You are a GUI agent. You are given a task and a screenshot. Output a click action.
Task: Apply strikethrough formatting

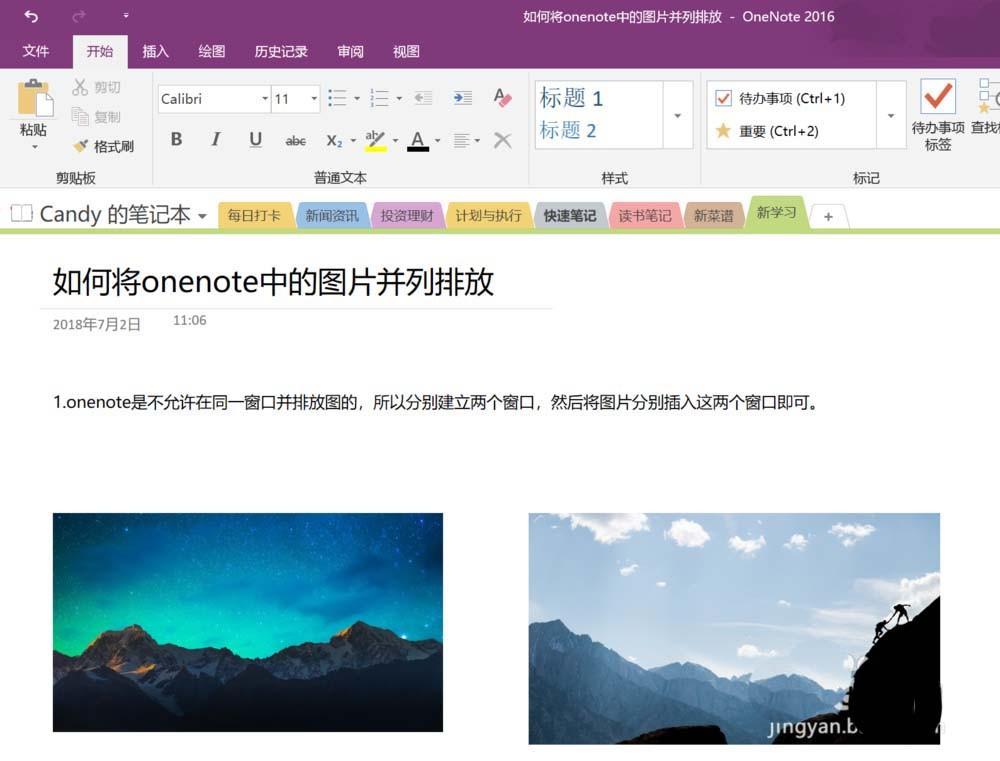pyautogui.click(x=295, y=140)
